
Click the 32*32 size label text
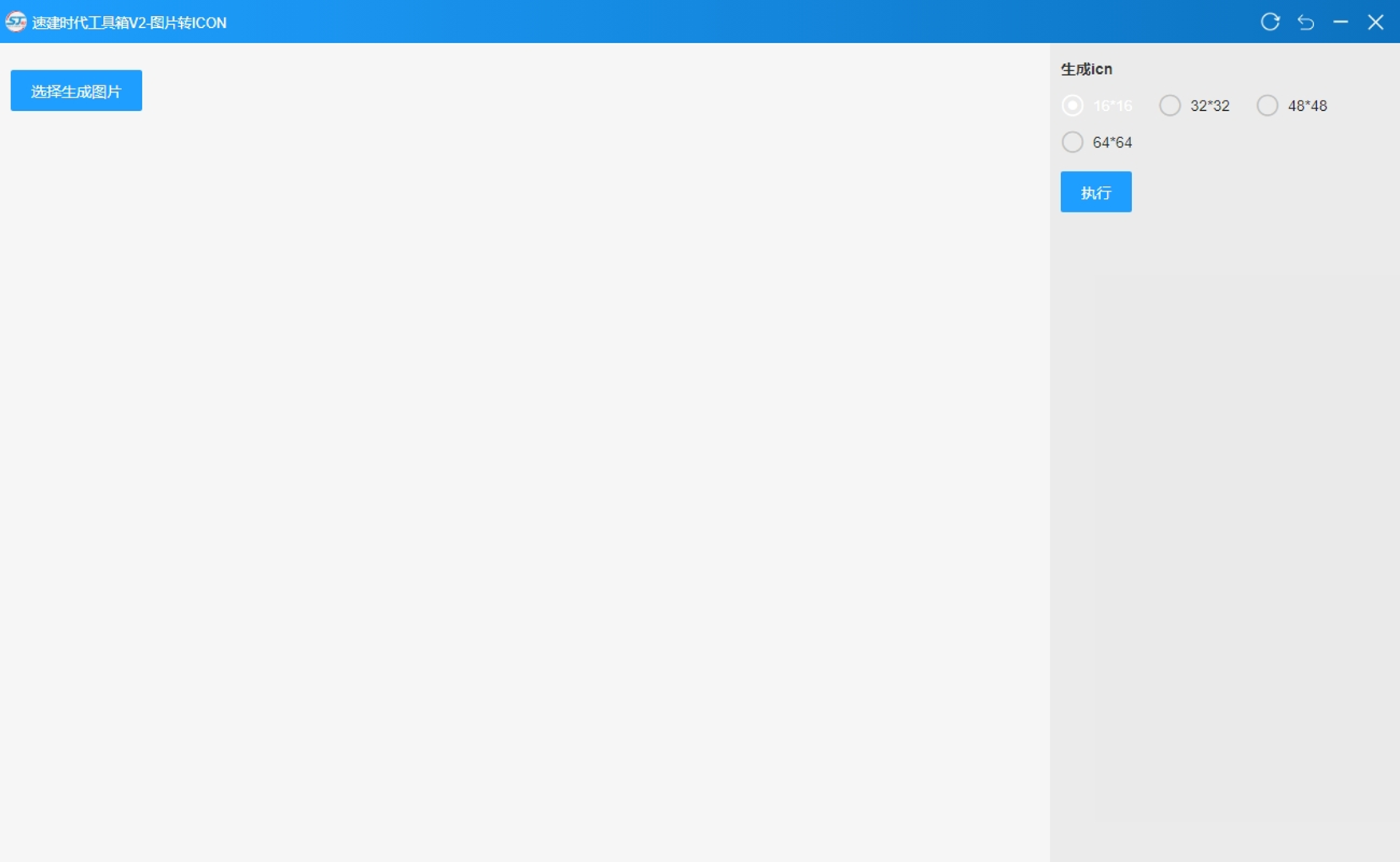coord(1209,106)
